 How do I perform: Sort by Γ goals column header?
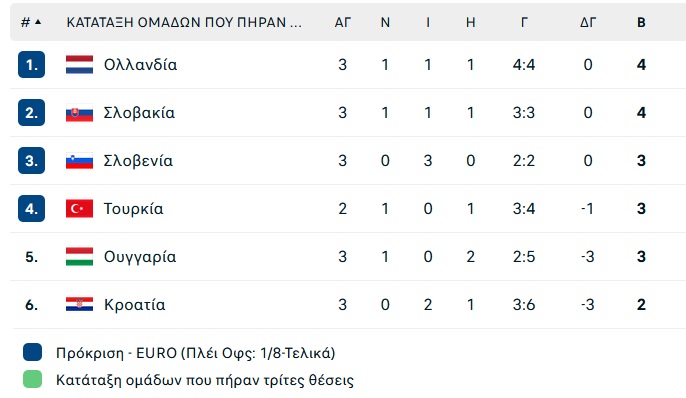(524, 22)
